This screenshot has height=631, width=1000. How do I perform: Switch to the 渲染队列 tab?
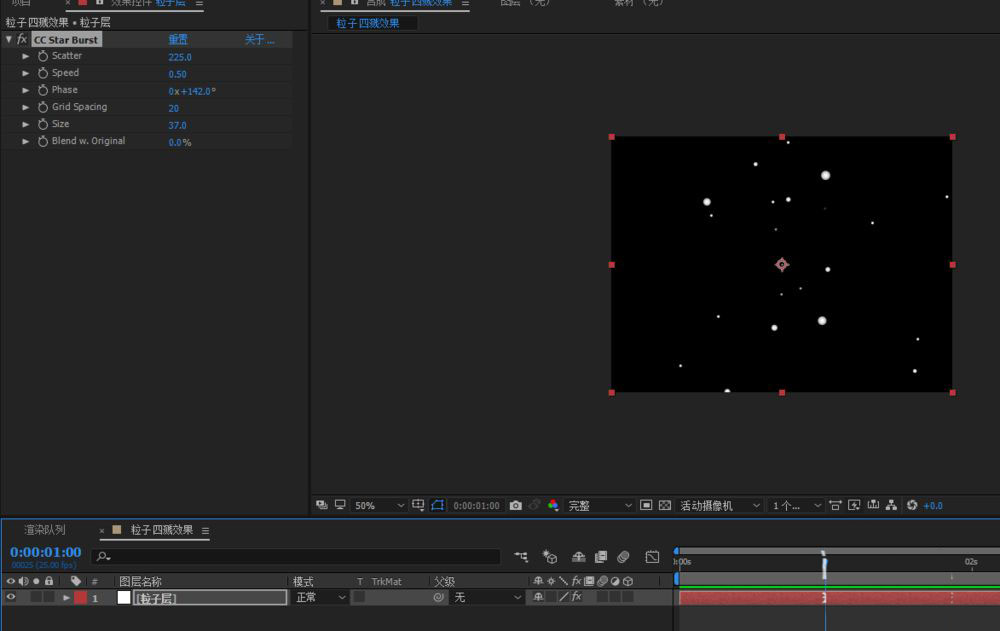tap(45, 530)
